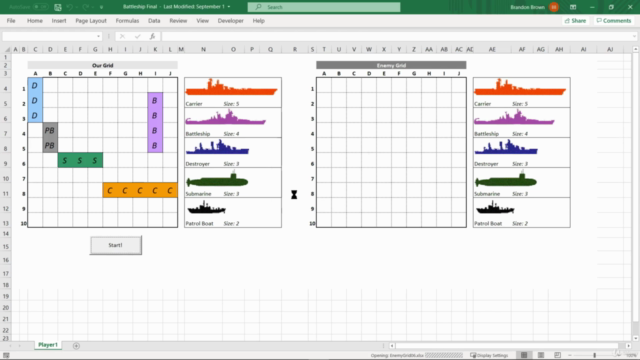Open the file name dropdown in title bar
Viewport: 640px width, 360px height.
(x=229, y=7)
